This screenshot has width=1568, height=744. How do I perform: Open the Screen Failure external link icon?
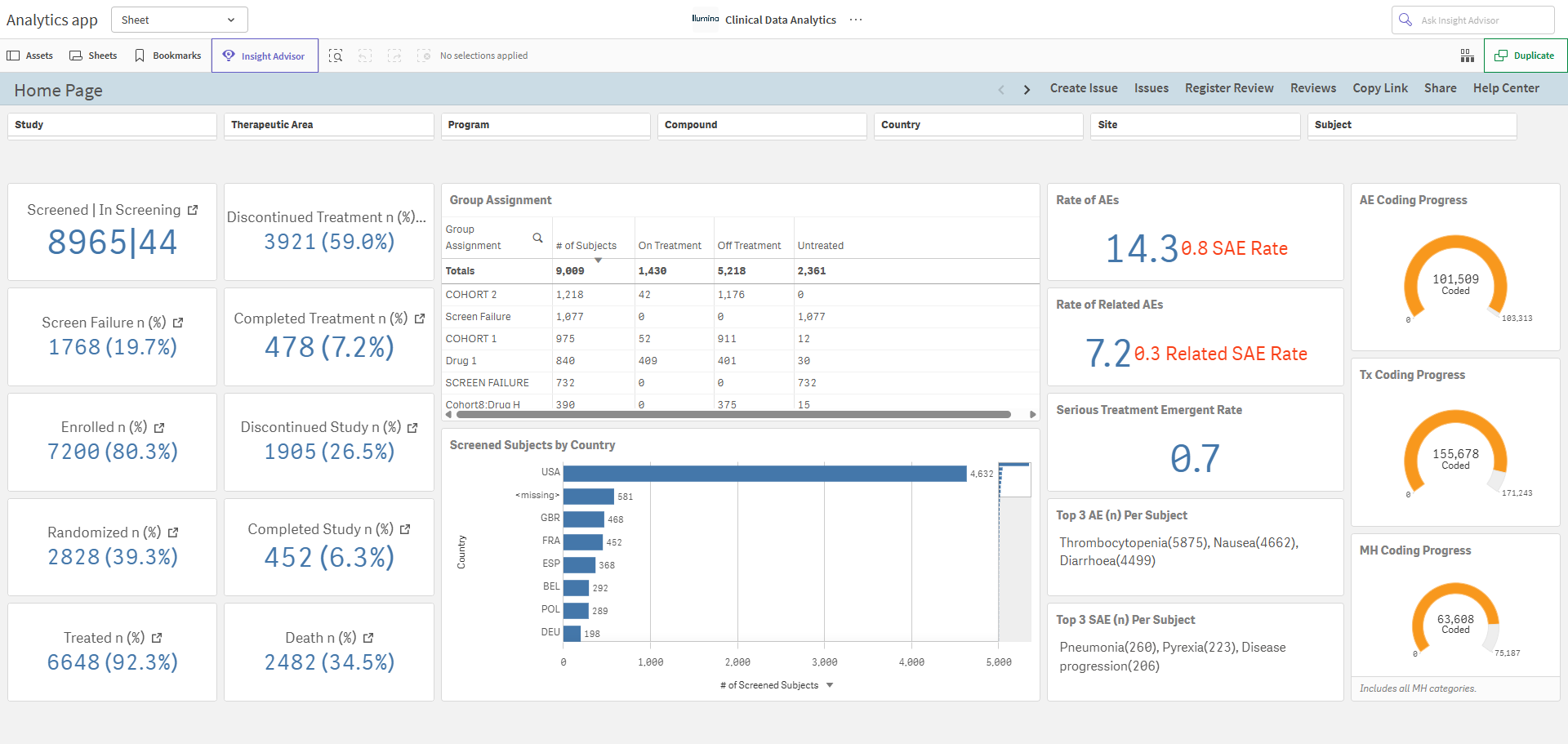[x=178, y=323]
